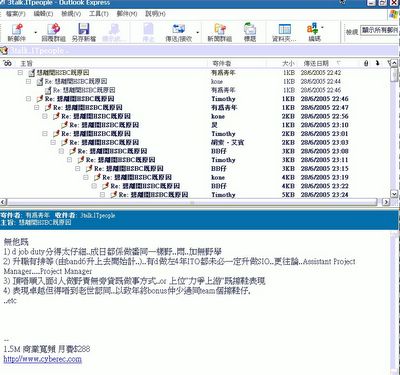Click the glasses watch column header

click(7, 63)
